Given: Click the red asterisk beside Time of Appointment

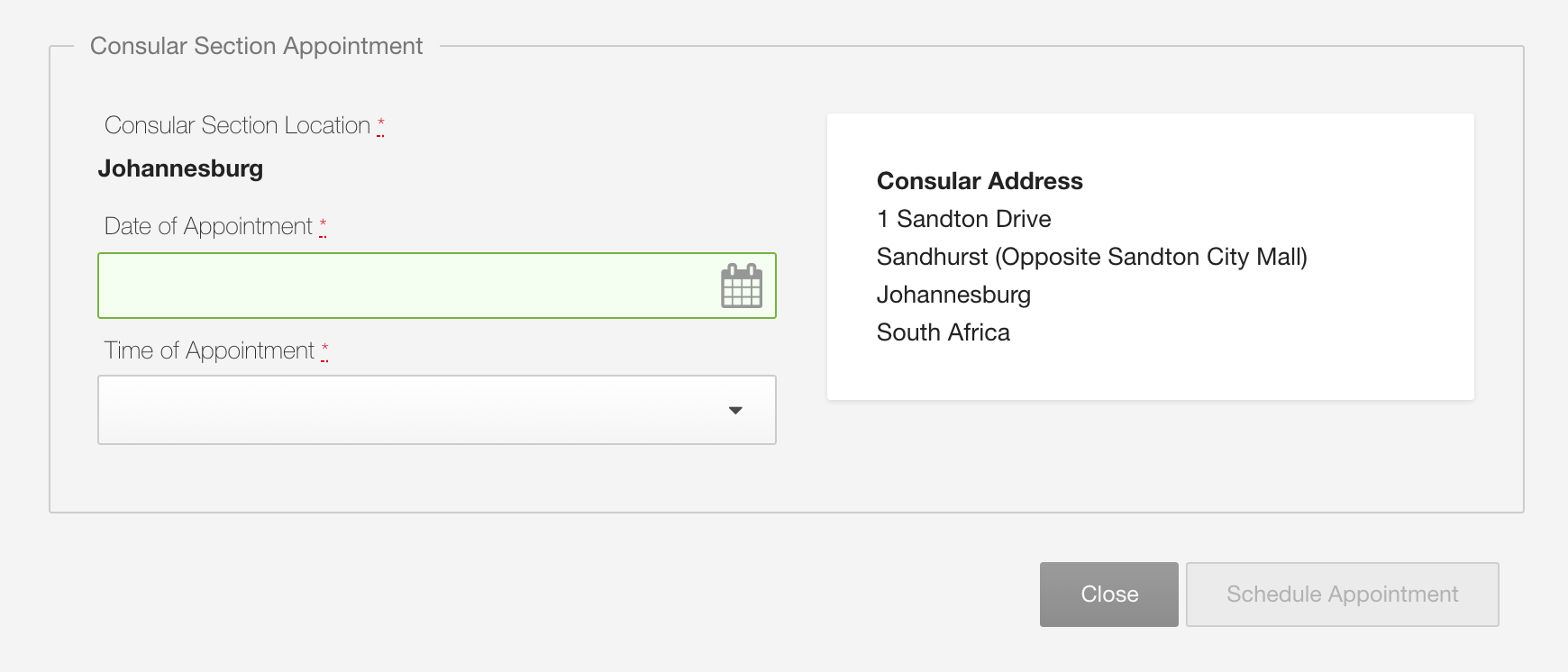Looking at the screenshot, I should pos(324,350).
